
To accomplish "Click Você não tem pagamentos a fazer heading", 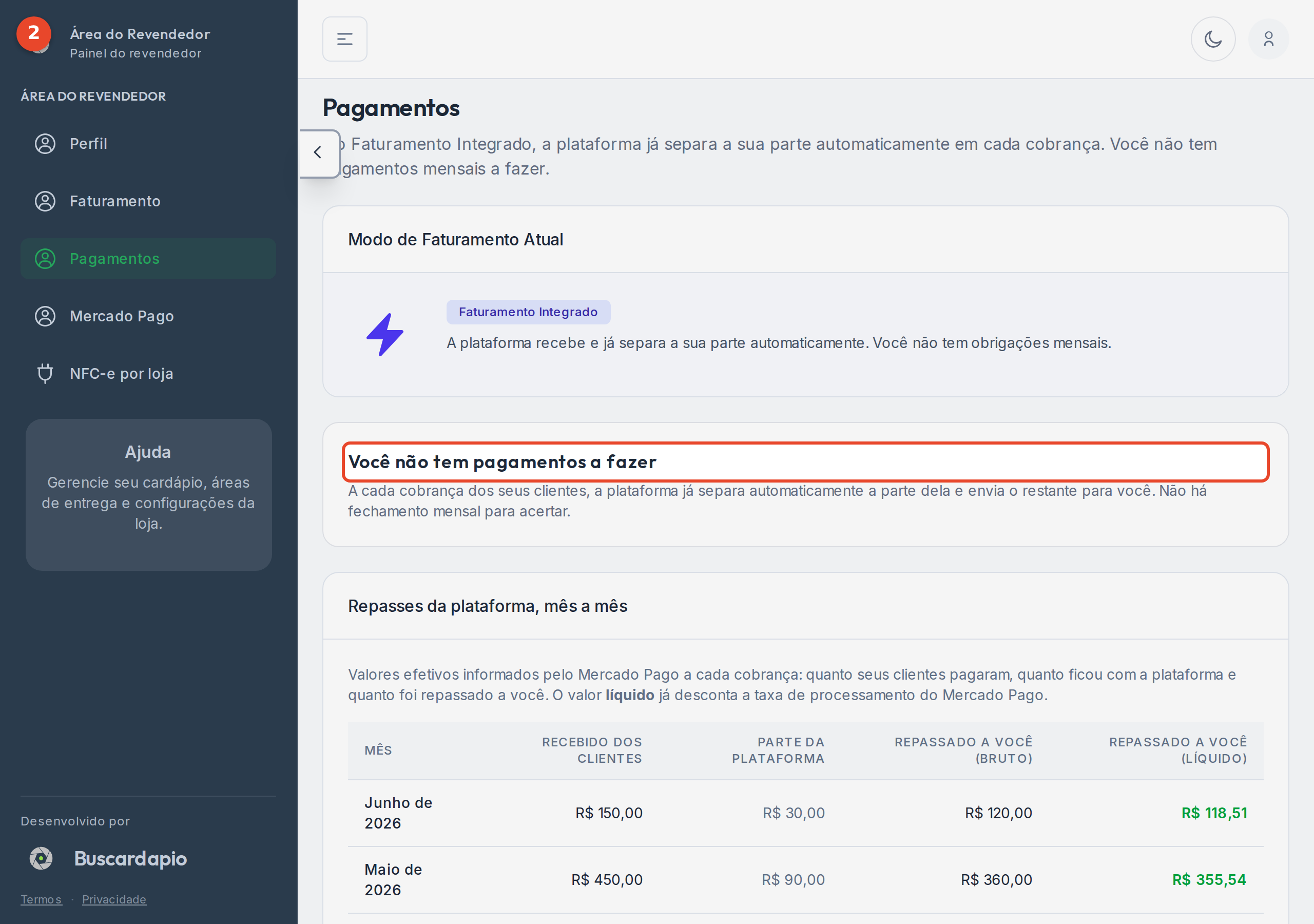I will click(502, 462).
